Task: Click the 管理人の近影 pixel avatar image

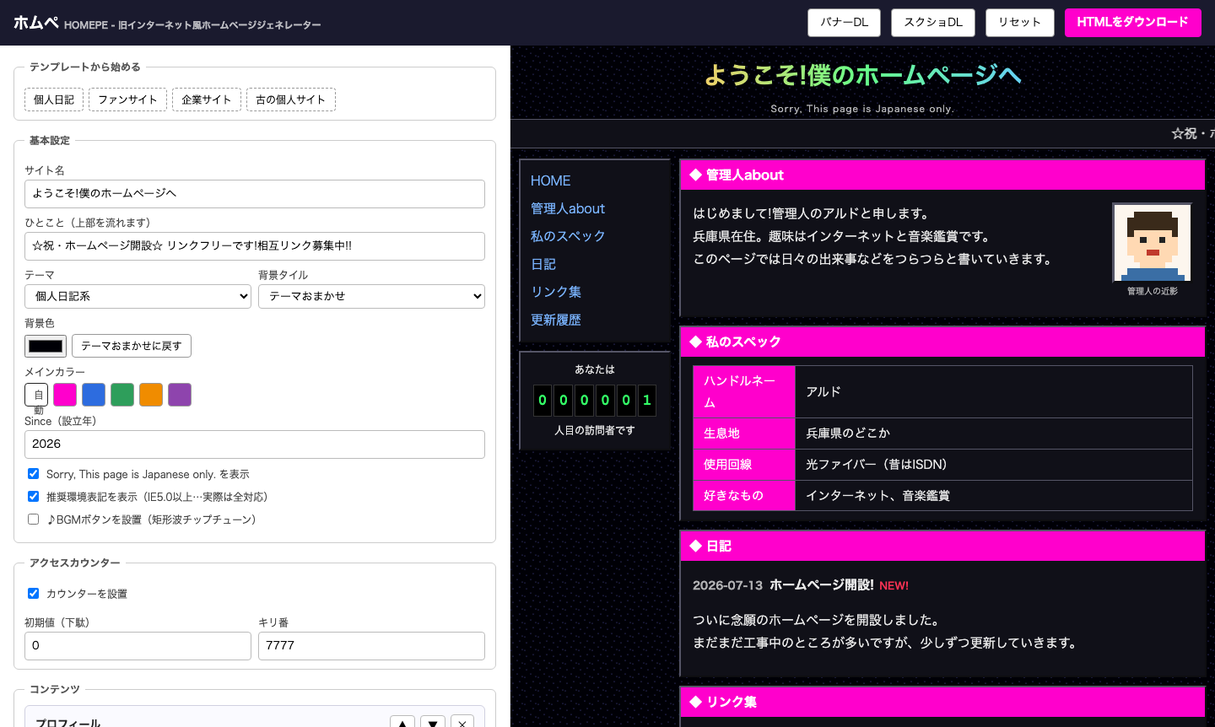Action: coord(1152,243)
